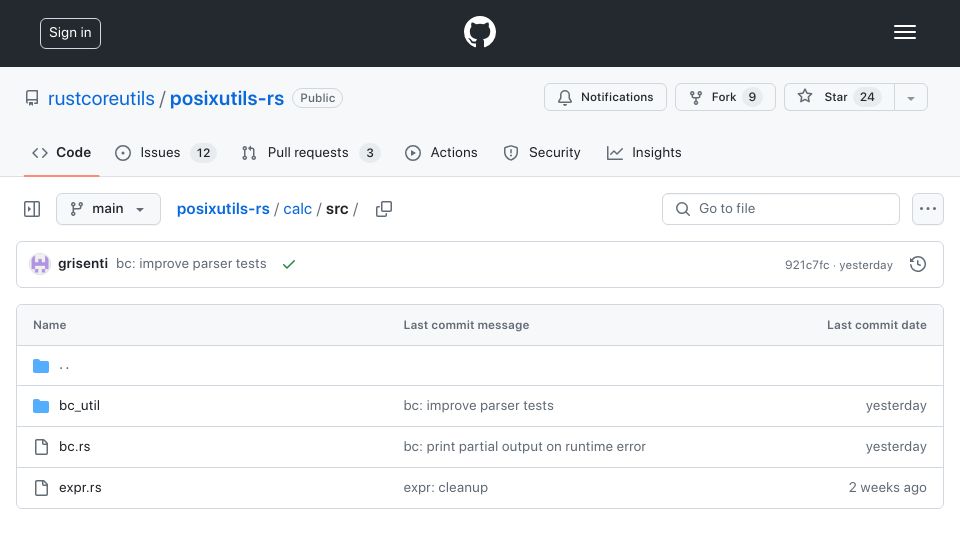Open latest commit message bc: improve parser tests
Image resolution: width=960 pixels, height=540 pixels.
click(191, 264)
